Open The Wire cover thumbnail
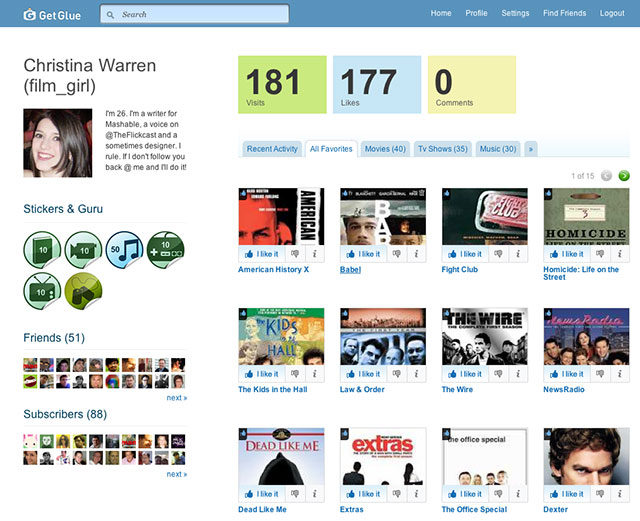The height and width of the screenshot is (521, 640). tap(485, 336)
